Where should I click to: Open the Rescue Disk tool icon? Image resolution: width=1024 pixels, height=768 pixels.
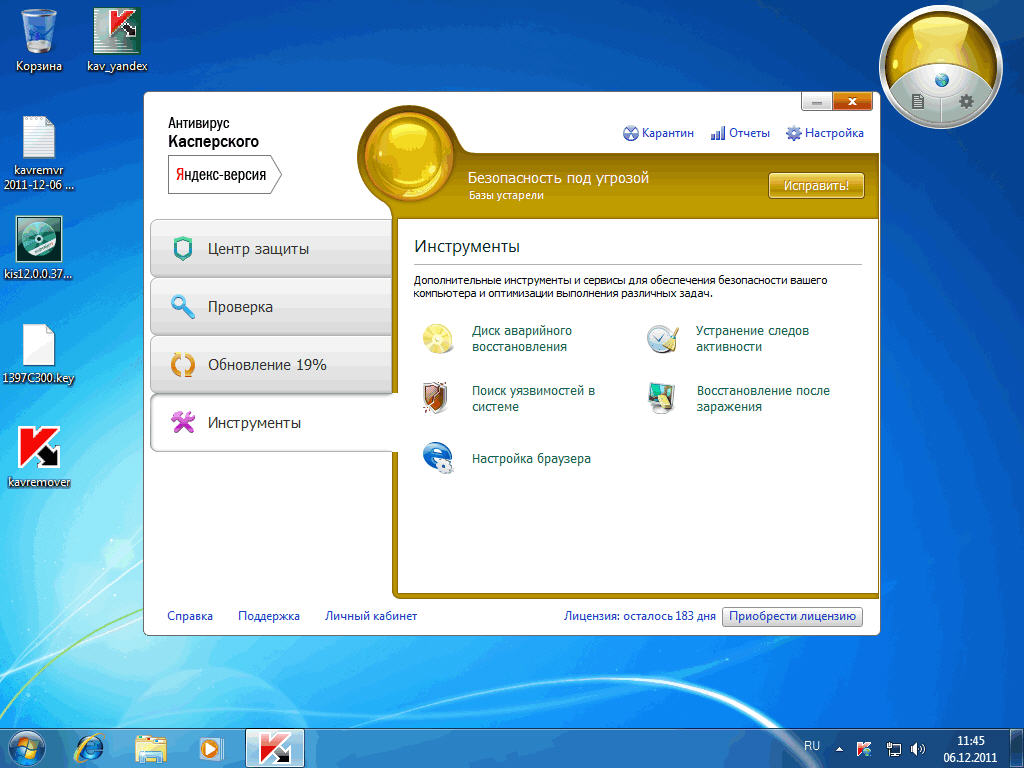point(438,338)
